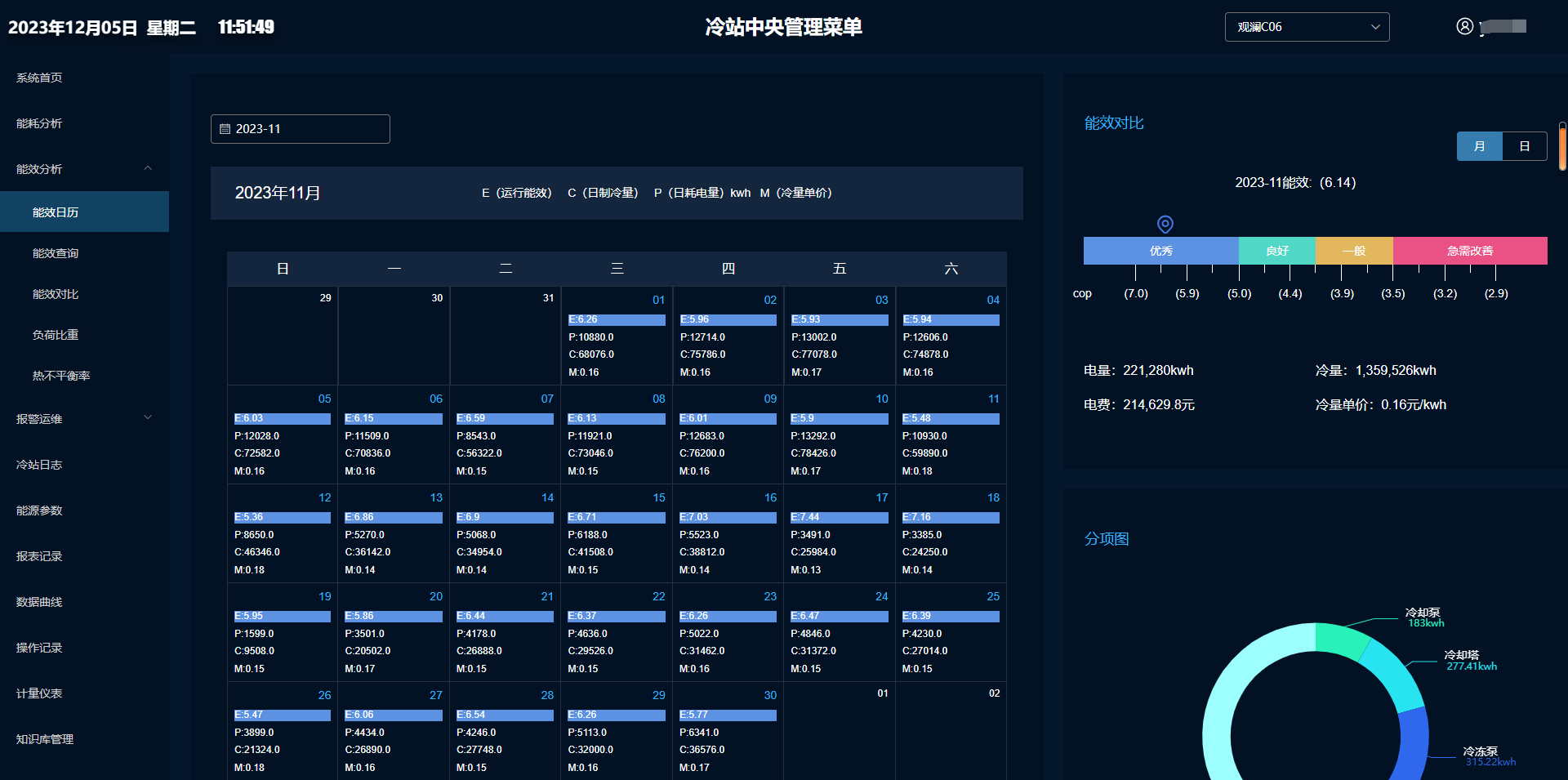Open 能效查询 in the sidebar
Screen dimensions: 1568x780
56,253
